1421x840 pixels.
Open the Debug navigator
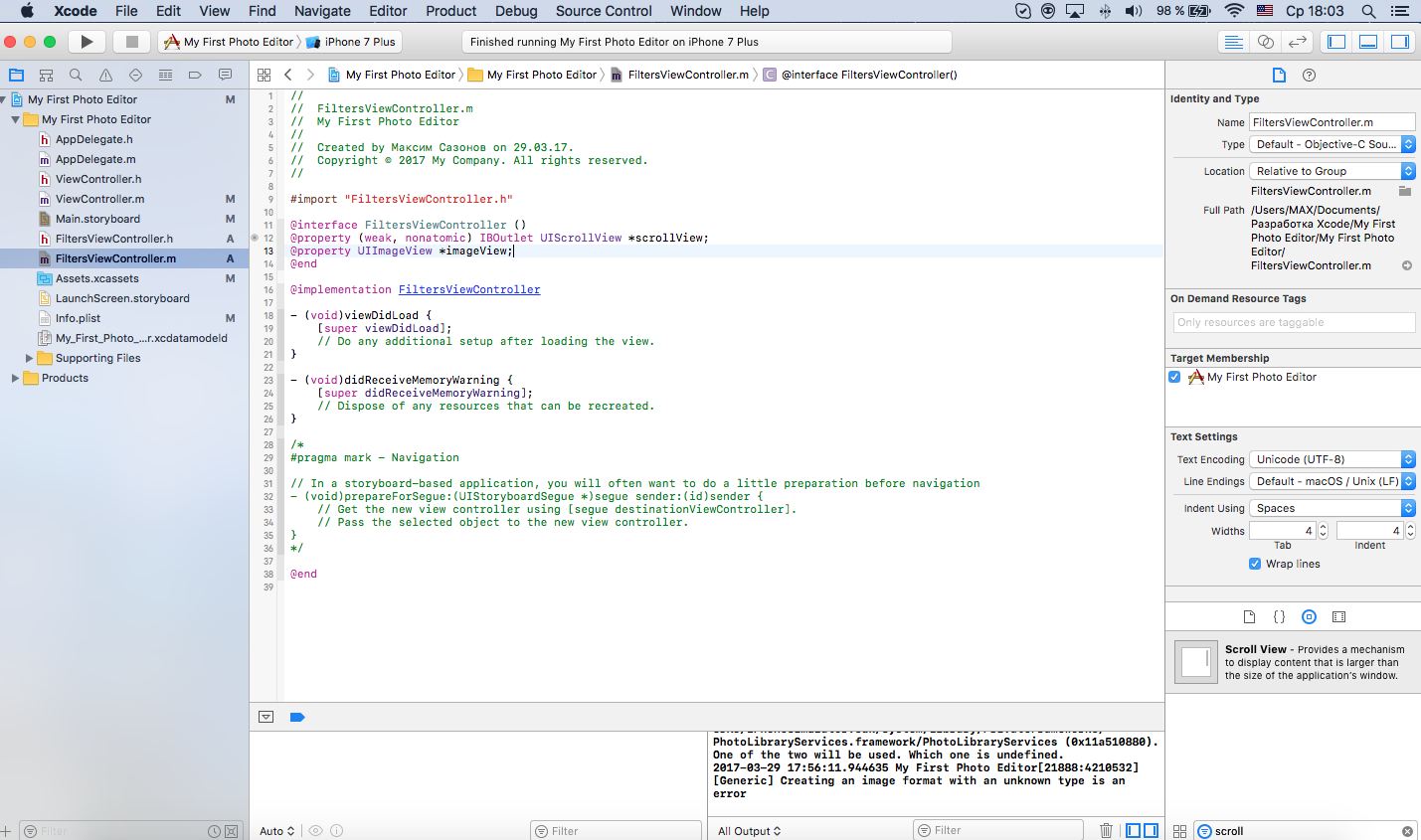coord(165,75)
